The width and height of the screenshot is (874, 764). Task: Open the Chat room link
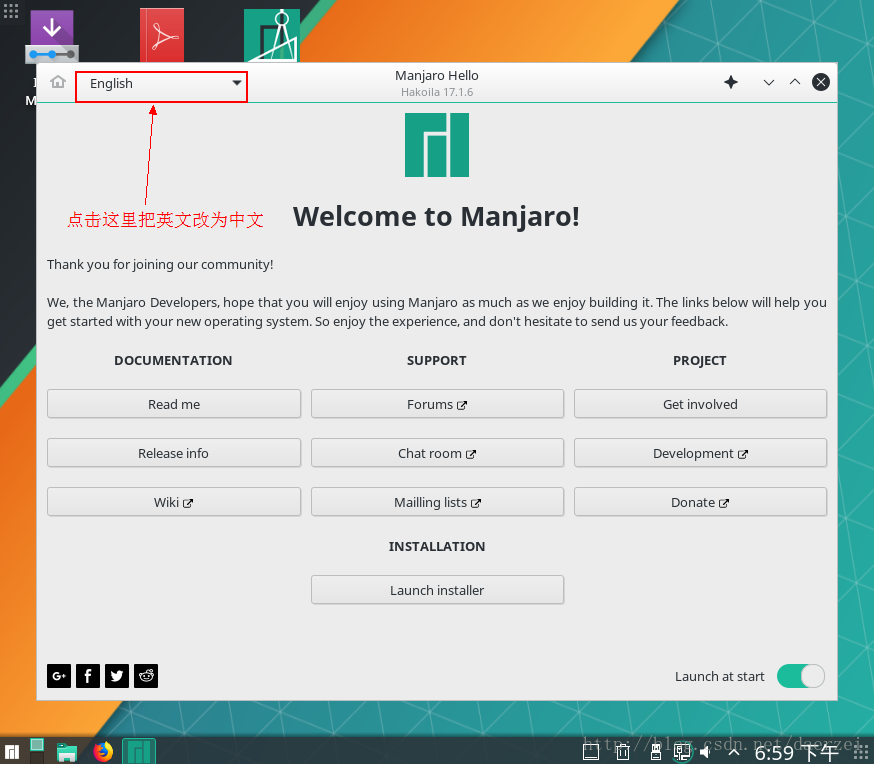pyautogui.click(x=438, y=453)
